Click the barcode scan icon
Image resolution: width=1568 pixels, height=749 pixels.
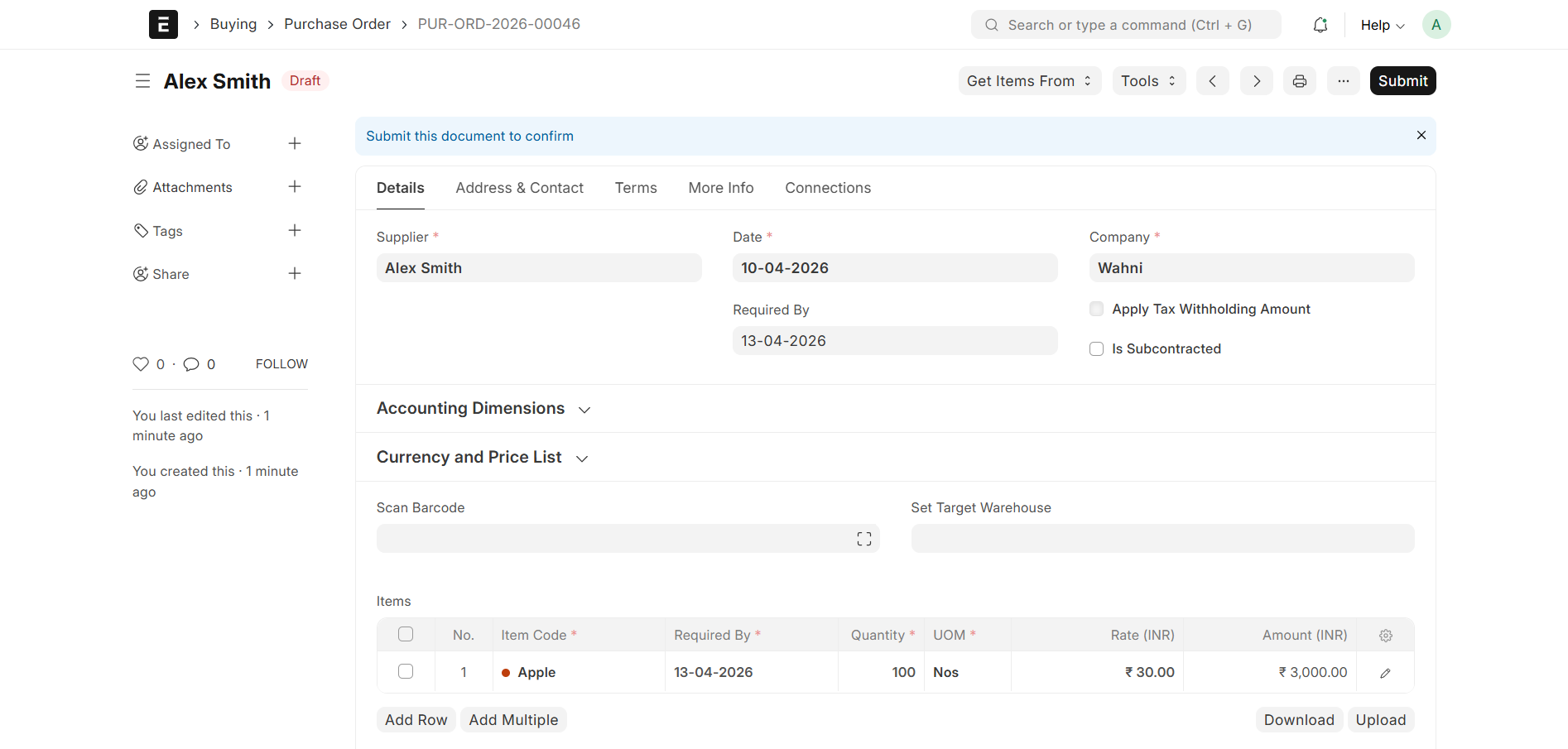[x=864, y=539]
